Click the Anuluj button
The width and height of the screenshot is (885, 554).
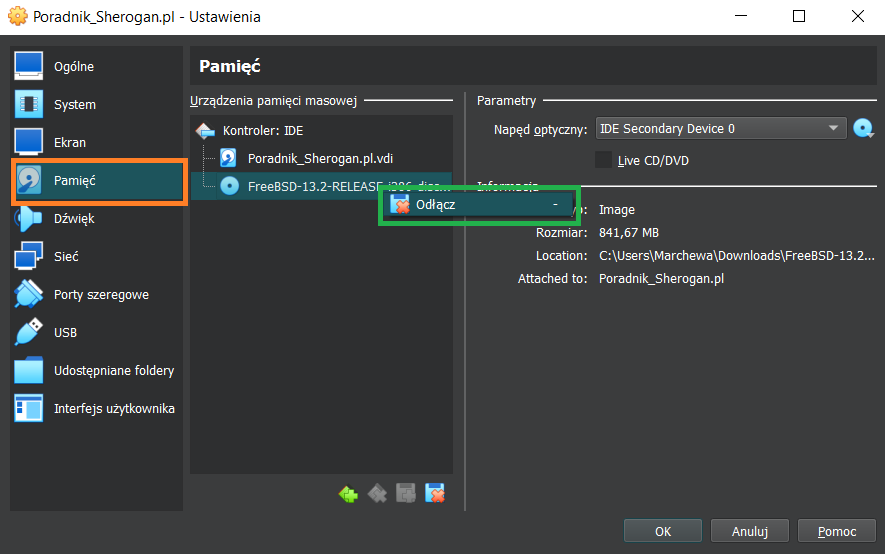749,531
